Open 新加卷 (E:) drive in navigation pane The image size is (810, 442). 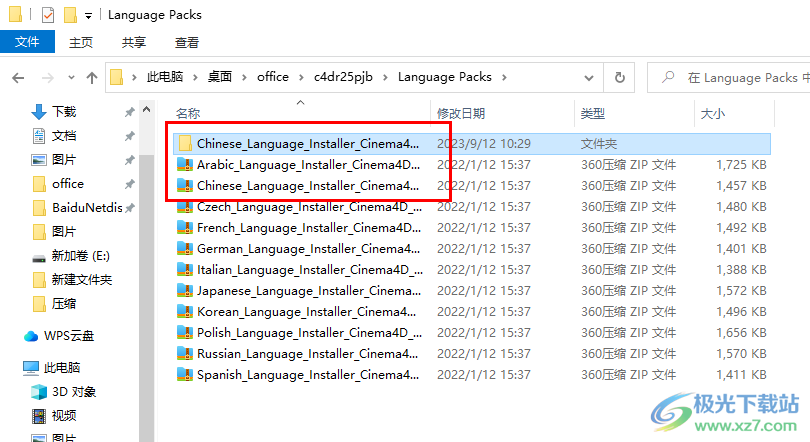coord(80,256)
